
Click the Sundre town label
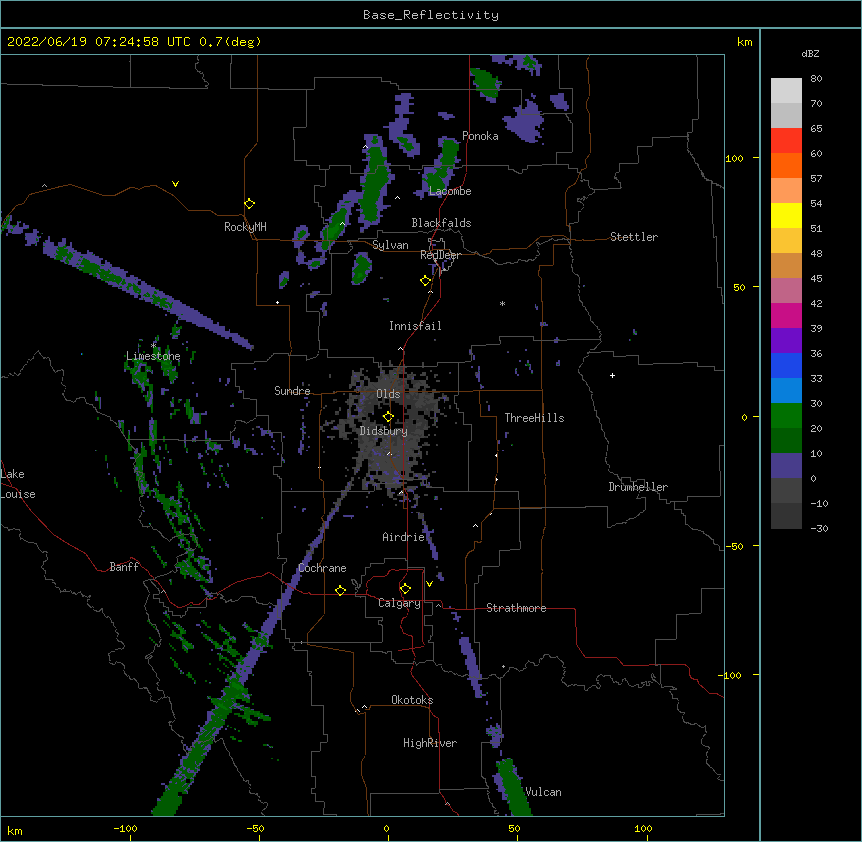[292, 391]
